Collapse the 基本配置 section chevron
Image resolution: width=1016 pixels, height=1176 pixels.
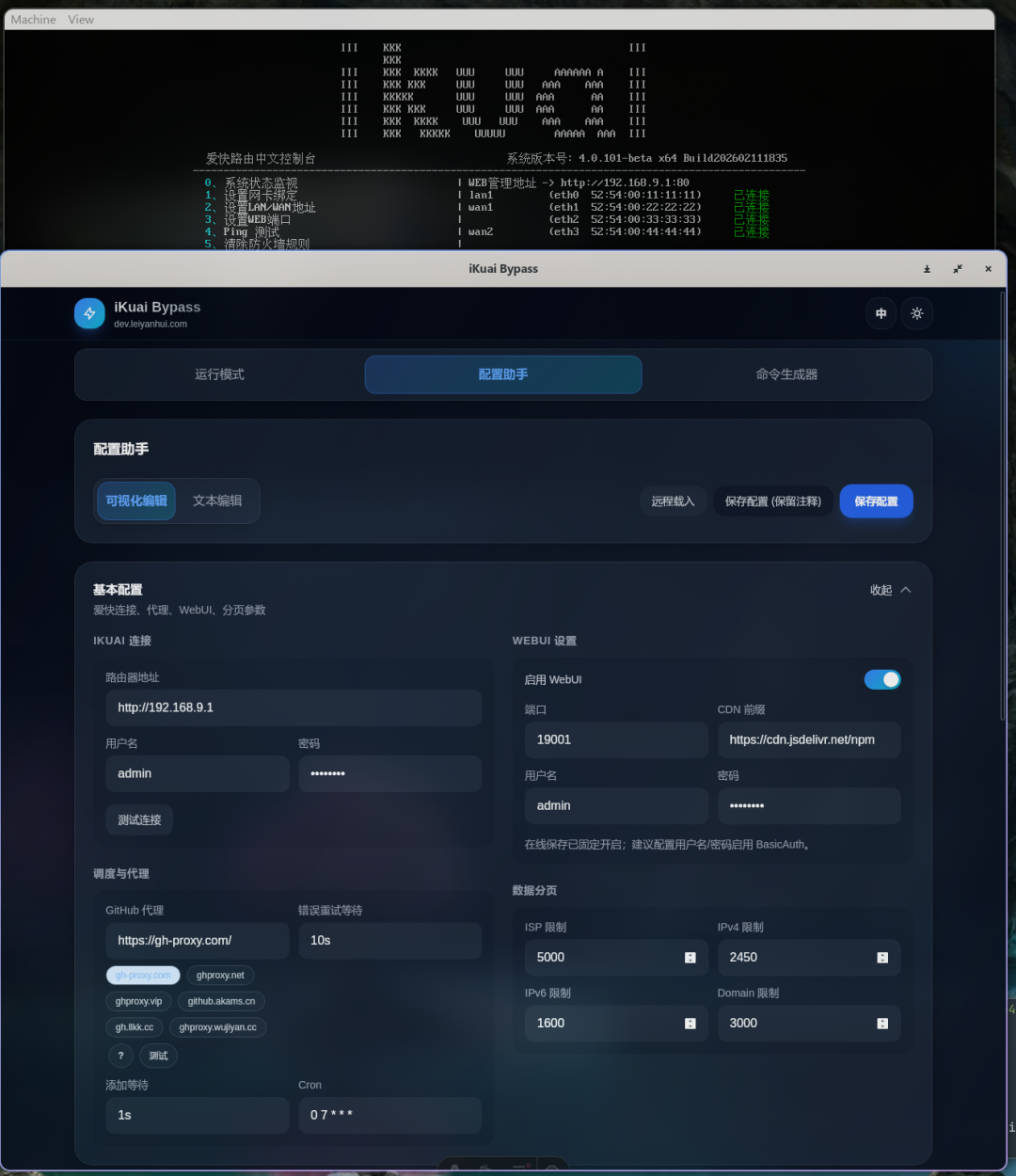tap(906, 590)
